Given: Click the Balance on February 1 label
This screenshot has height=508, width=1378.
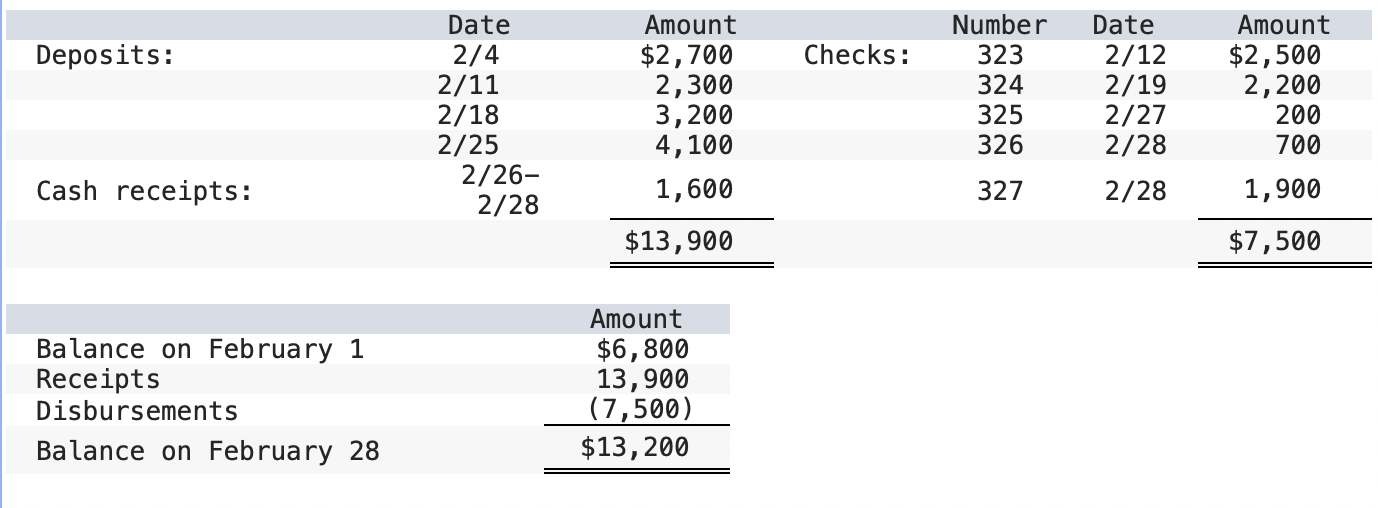Looking at the screenshot, I should coord(200,349).
